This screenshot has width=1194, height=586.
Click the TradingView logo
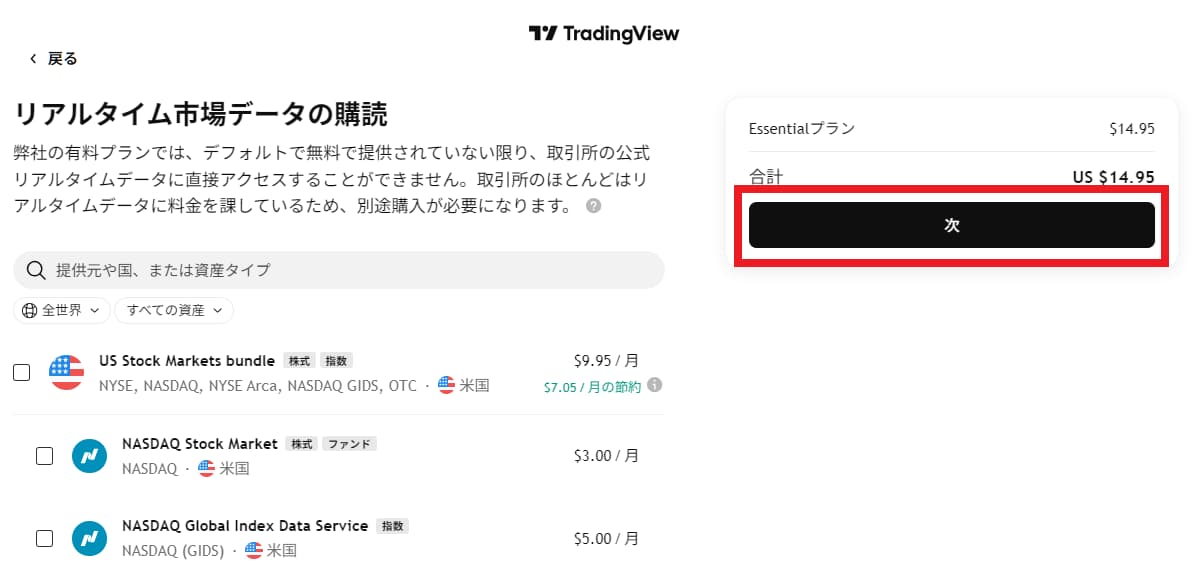point(603,33)
